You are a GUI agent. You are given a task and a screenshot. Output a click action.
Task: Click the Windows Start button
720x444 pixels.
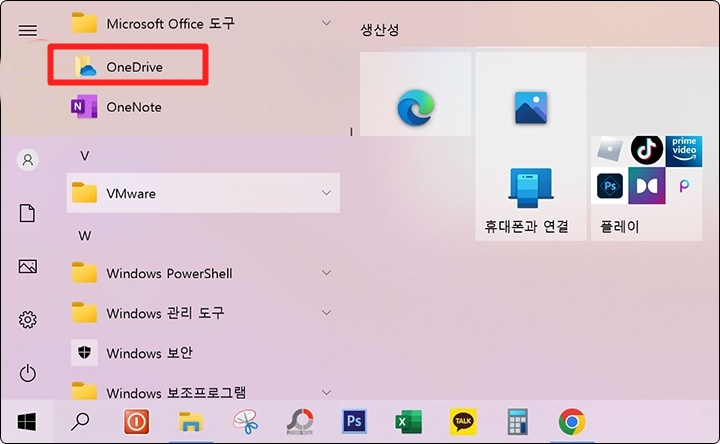tap(27, 422)
